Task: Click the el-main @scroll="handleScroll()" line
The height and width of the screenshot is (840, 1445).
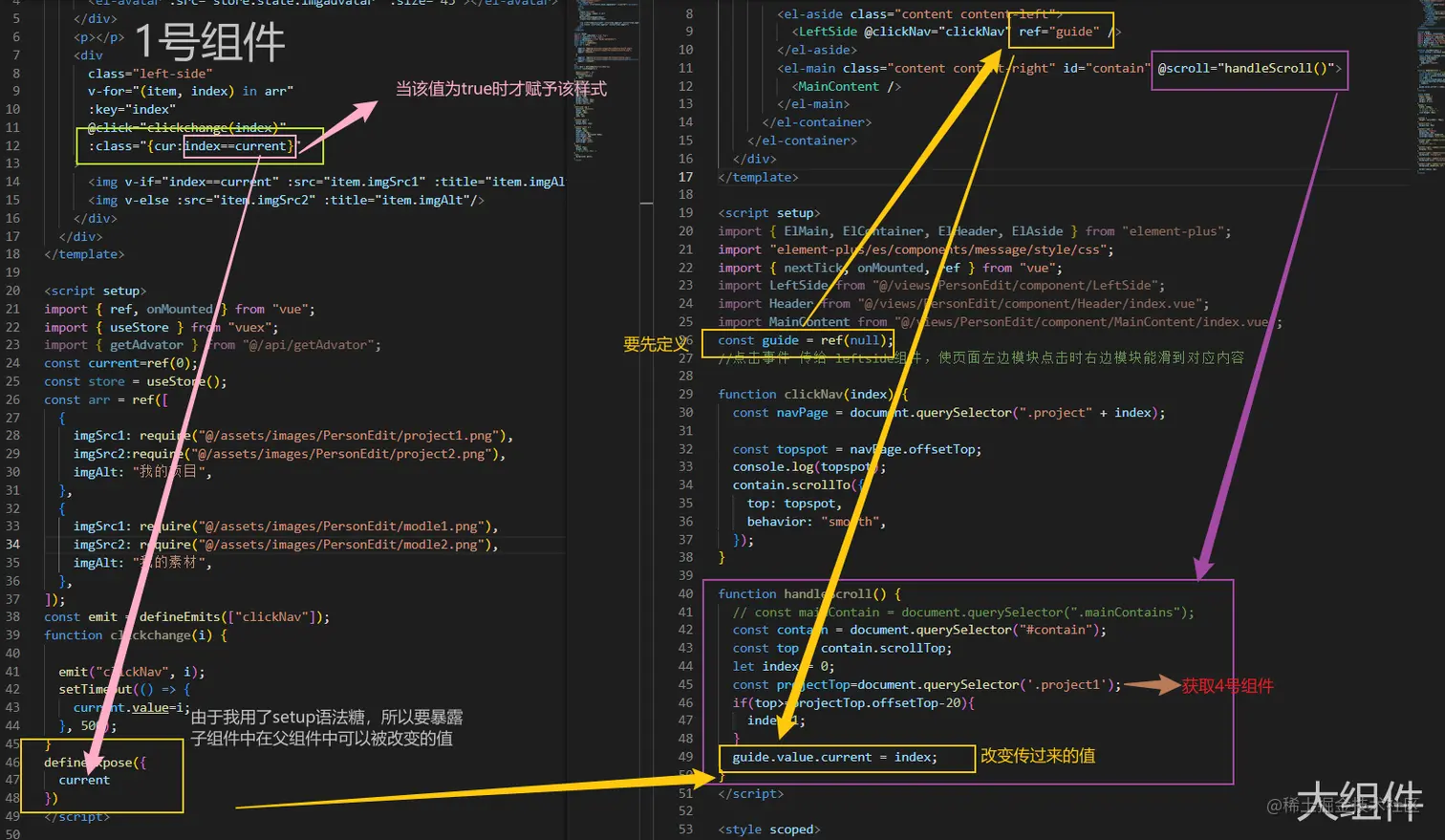Action: click(x=1060, y=68)
